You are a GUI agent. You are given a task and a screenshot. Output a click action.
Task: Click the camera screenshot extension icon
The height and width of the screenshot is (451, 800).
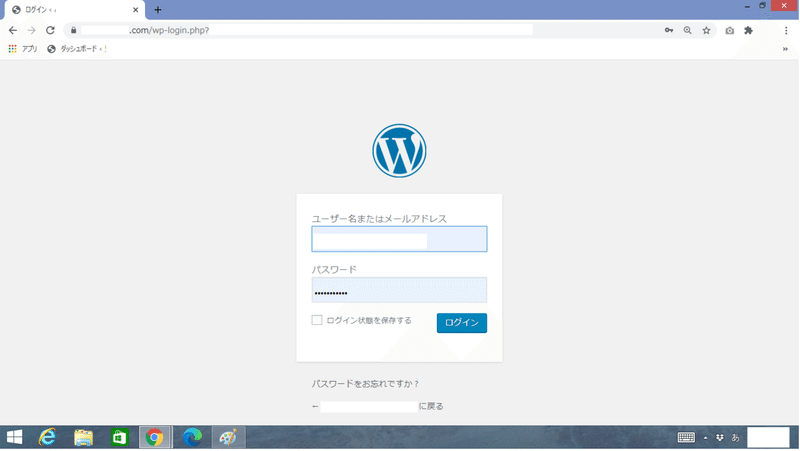(730, 31)
